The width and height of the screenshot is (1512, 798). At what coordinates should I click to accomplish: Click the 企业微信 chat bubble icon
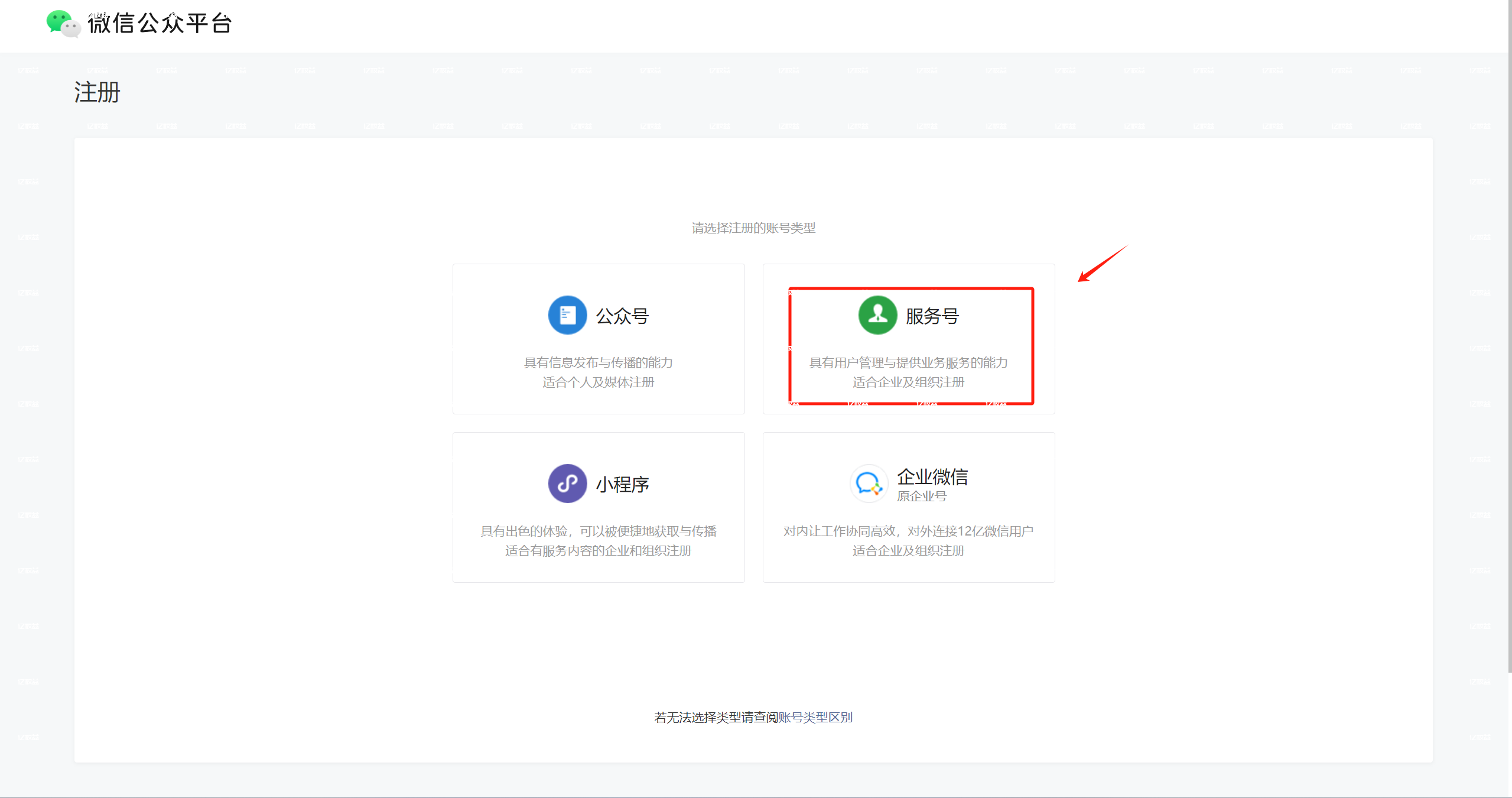[868, 483]
